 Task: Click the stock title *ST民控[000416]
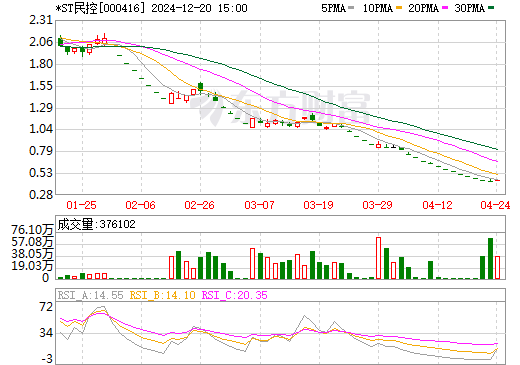pyautogui.click(x=101, y=8)
